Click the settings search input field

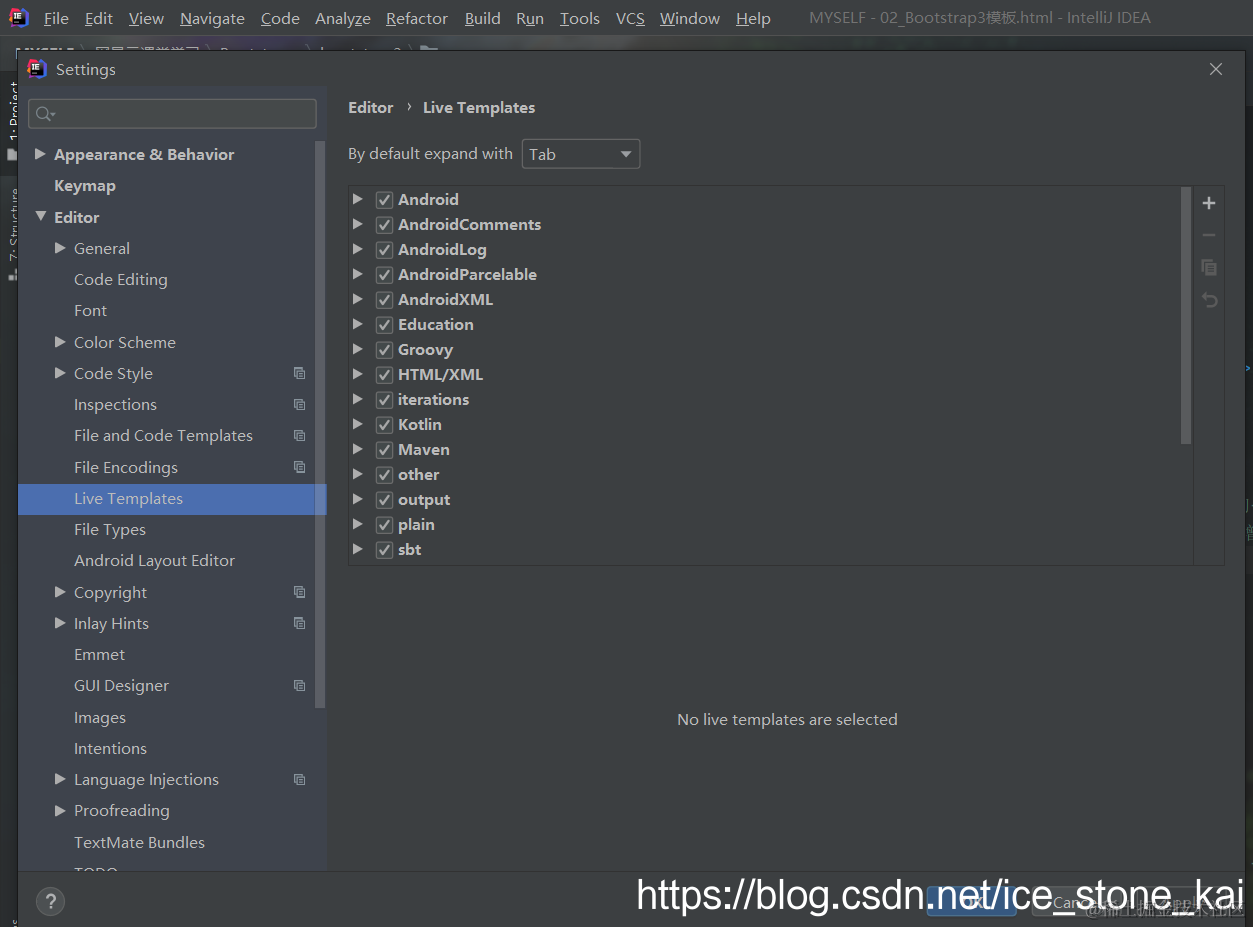pos(172,114)
